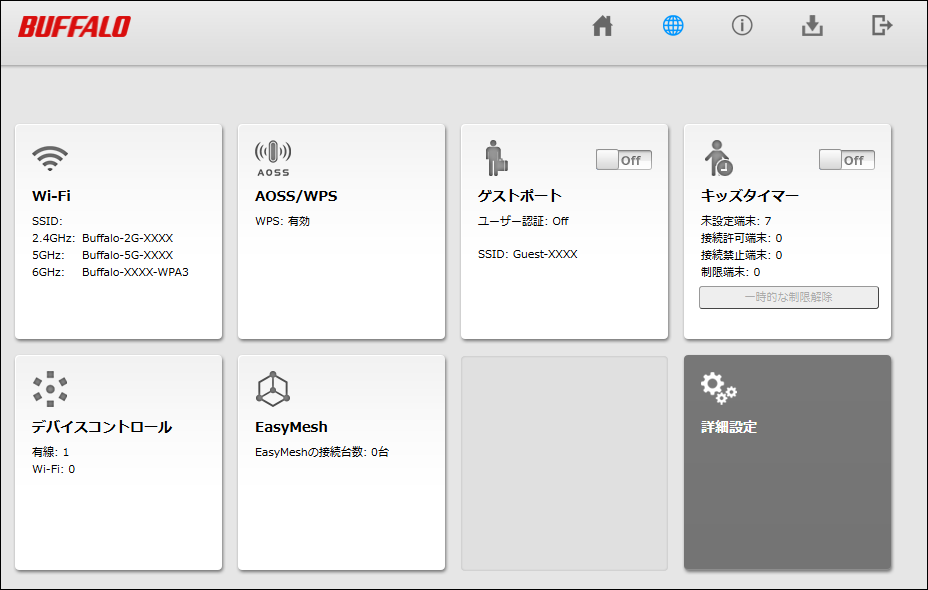Screen dimensions: 928x590
Task: Open the AOSS/WPS tile heading
Action: click(296, 196)
